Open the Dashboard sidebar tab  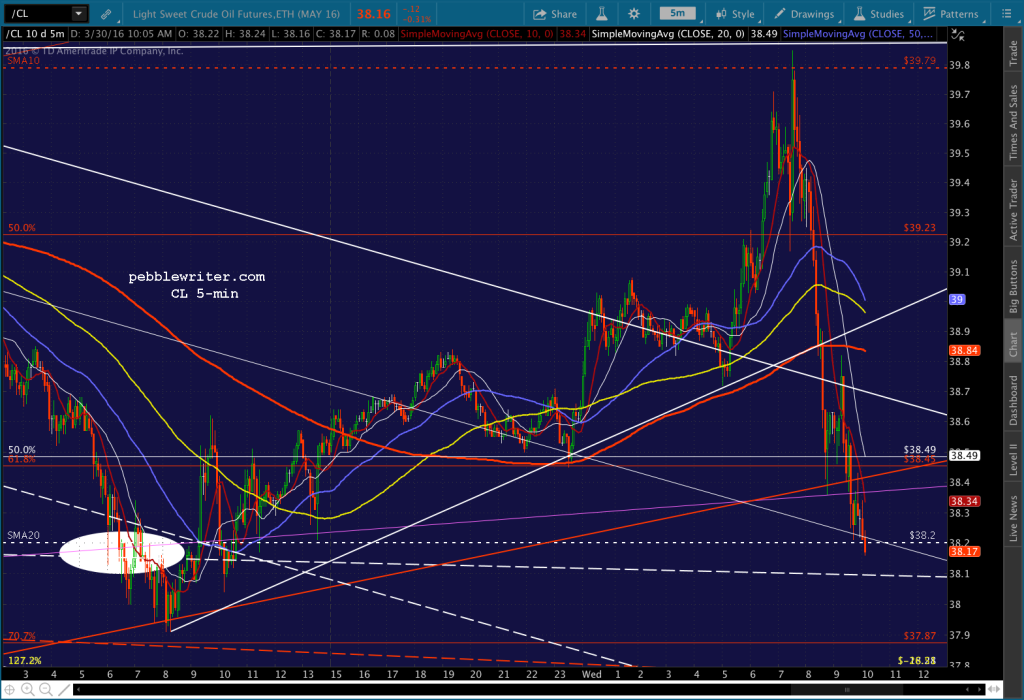[x=1014, y=400]
